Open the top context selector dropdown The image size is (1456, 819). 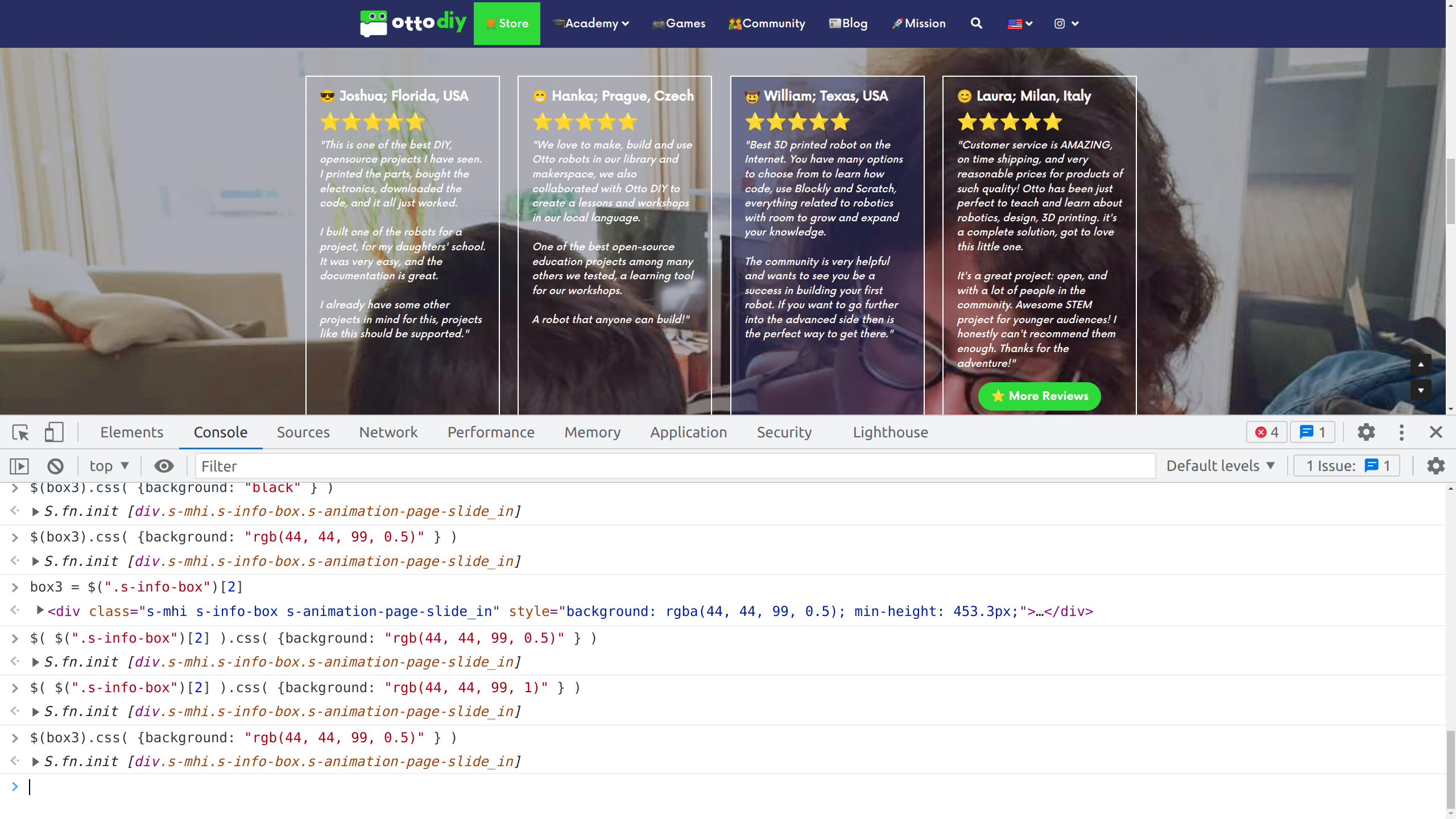(109, 466)
